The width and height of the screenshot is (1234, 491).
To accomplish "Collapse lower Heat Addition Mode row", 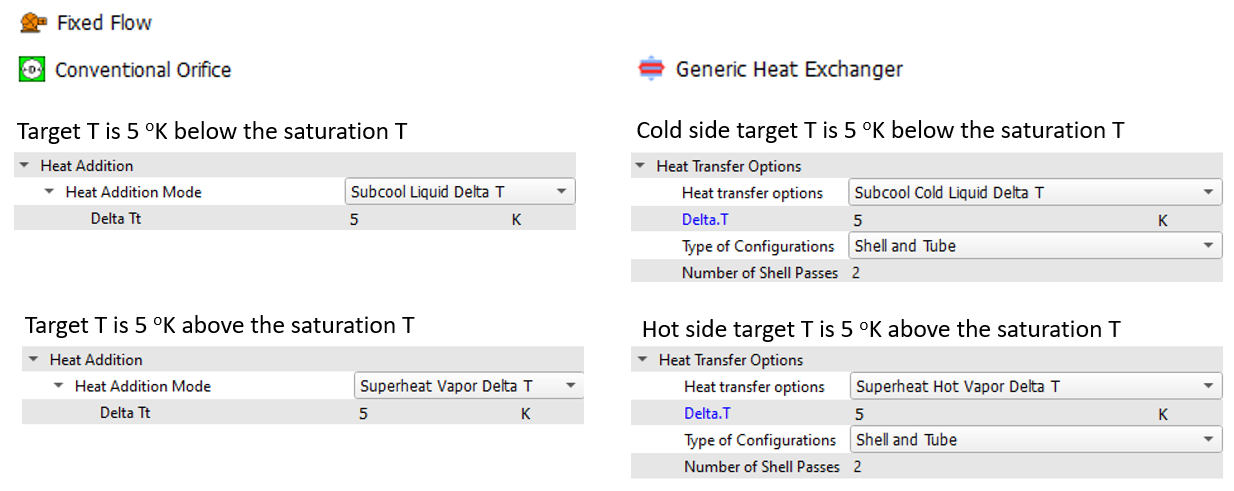I will click(x=59, y=386).
